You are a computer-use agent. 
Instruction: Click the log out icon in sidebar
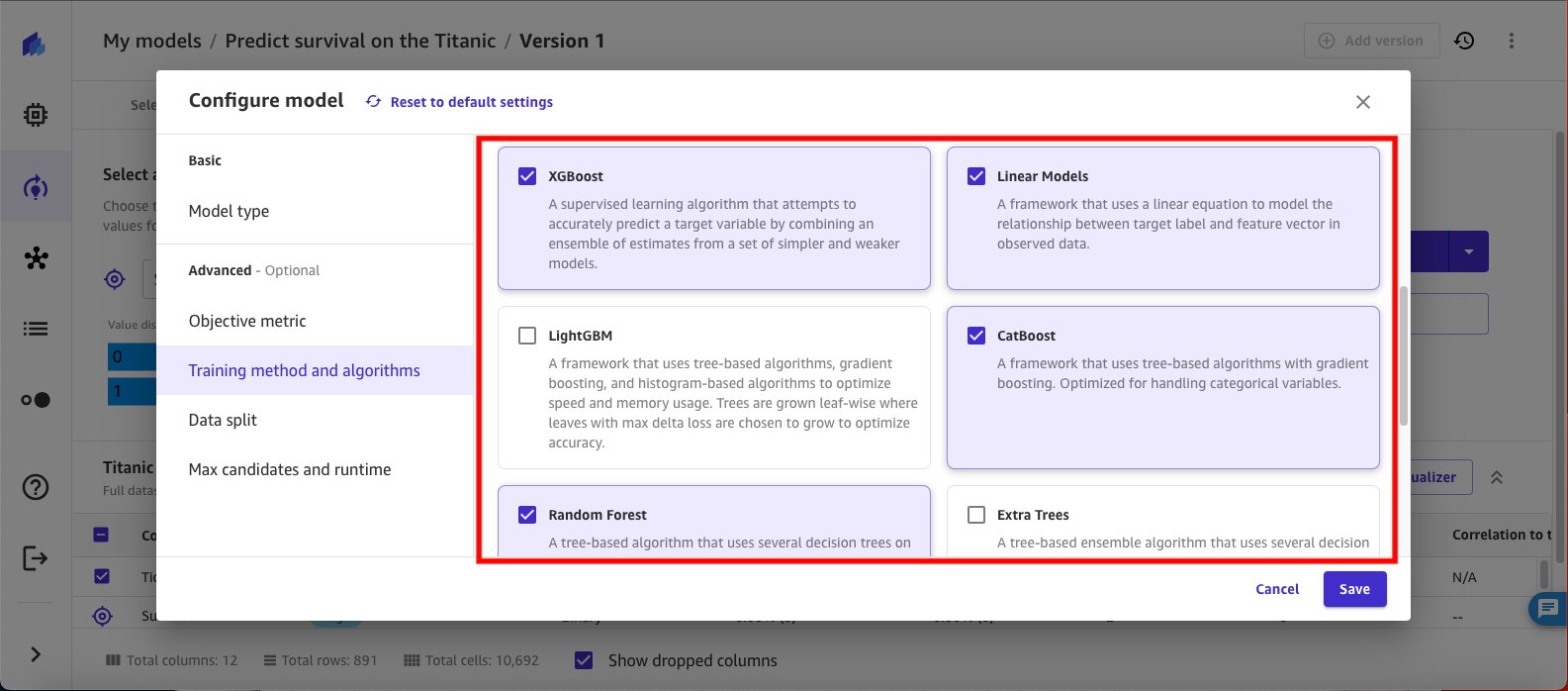36,558
